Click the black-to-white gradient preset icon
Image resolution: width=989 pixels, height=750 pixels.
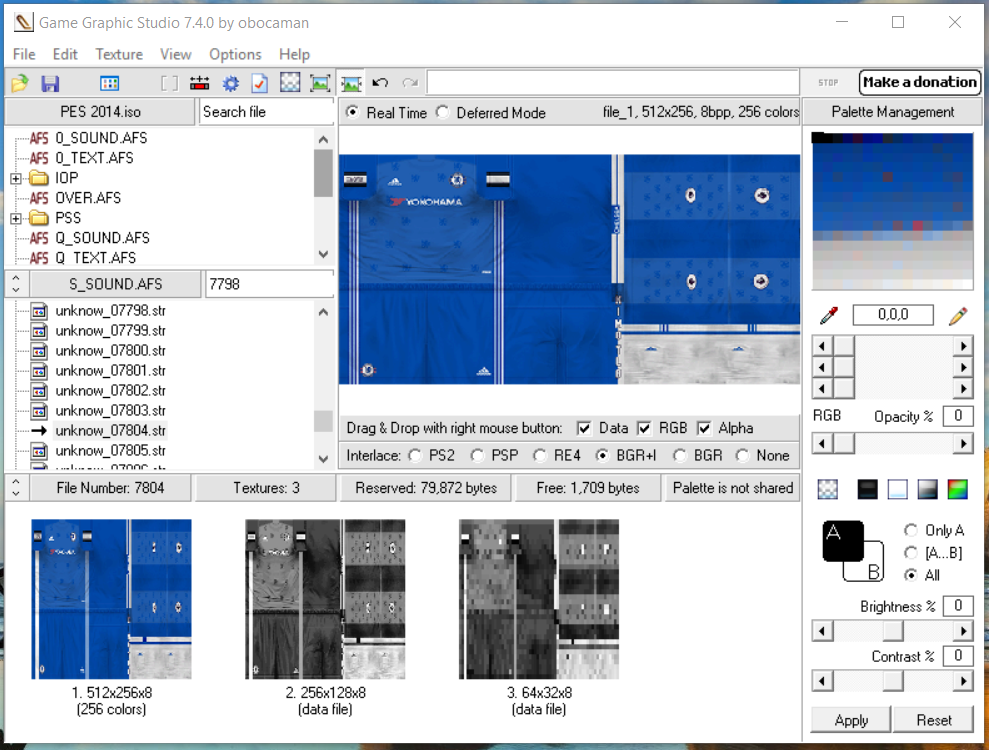927,489
